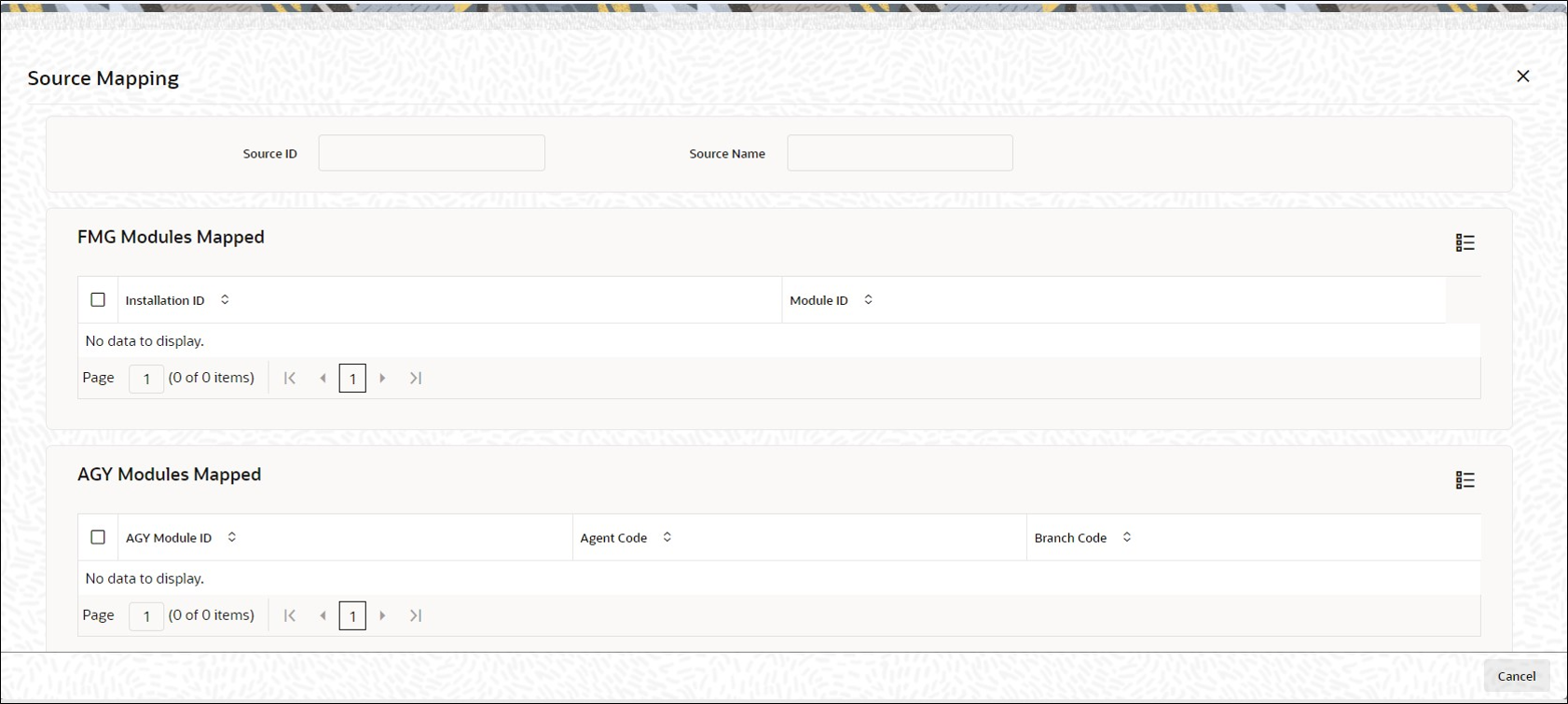Select all rows in FMG Modules table
Viewport: 1568px width, 704px height.
tap(98, 300)
